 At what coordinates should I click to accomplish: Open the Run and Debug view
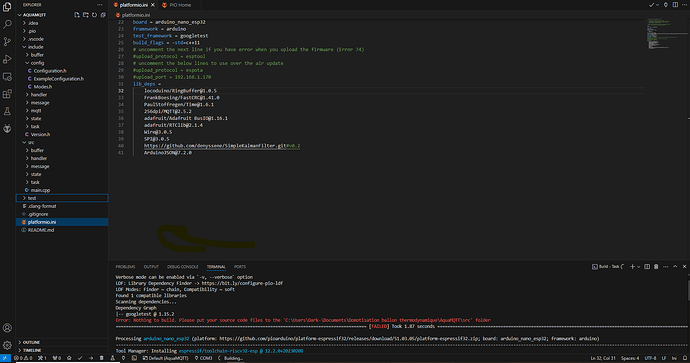click(7, 59)
